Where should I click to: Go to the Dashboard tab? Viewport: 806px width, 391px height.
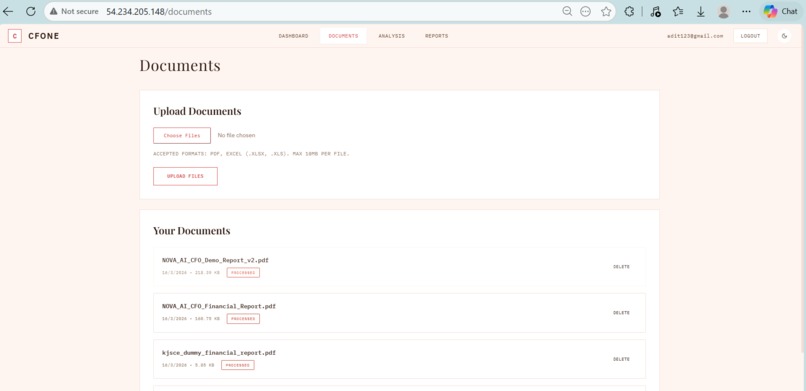click(294, 36)
